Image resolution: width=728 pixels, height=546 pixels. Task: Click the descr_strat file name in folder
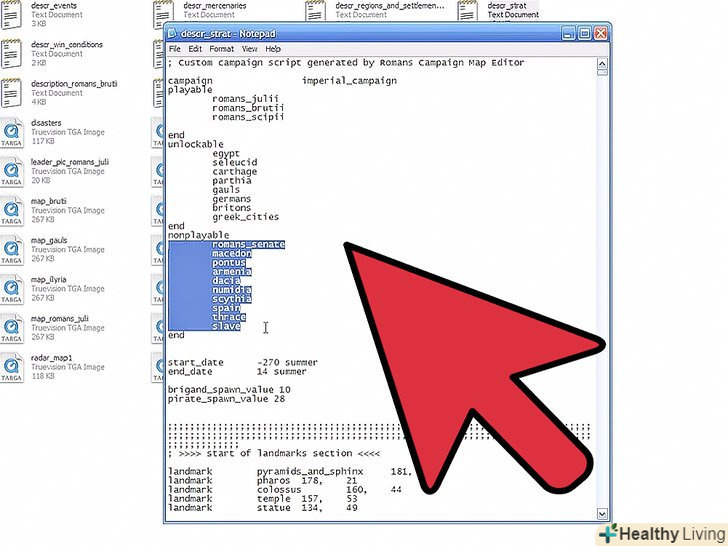pyautogui.click(x=507, y=6)
